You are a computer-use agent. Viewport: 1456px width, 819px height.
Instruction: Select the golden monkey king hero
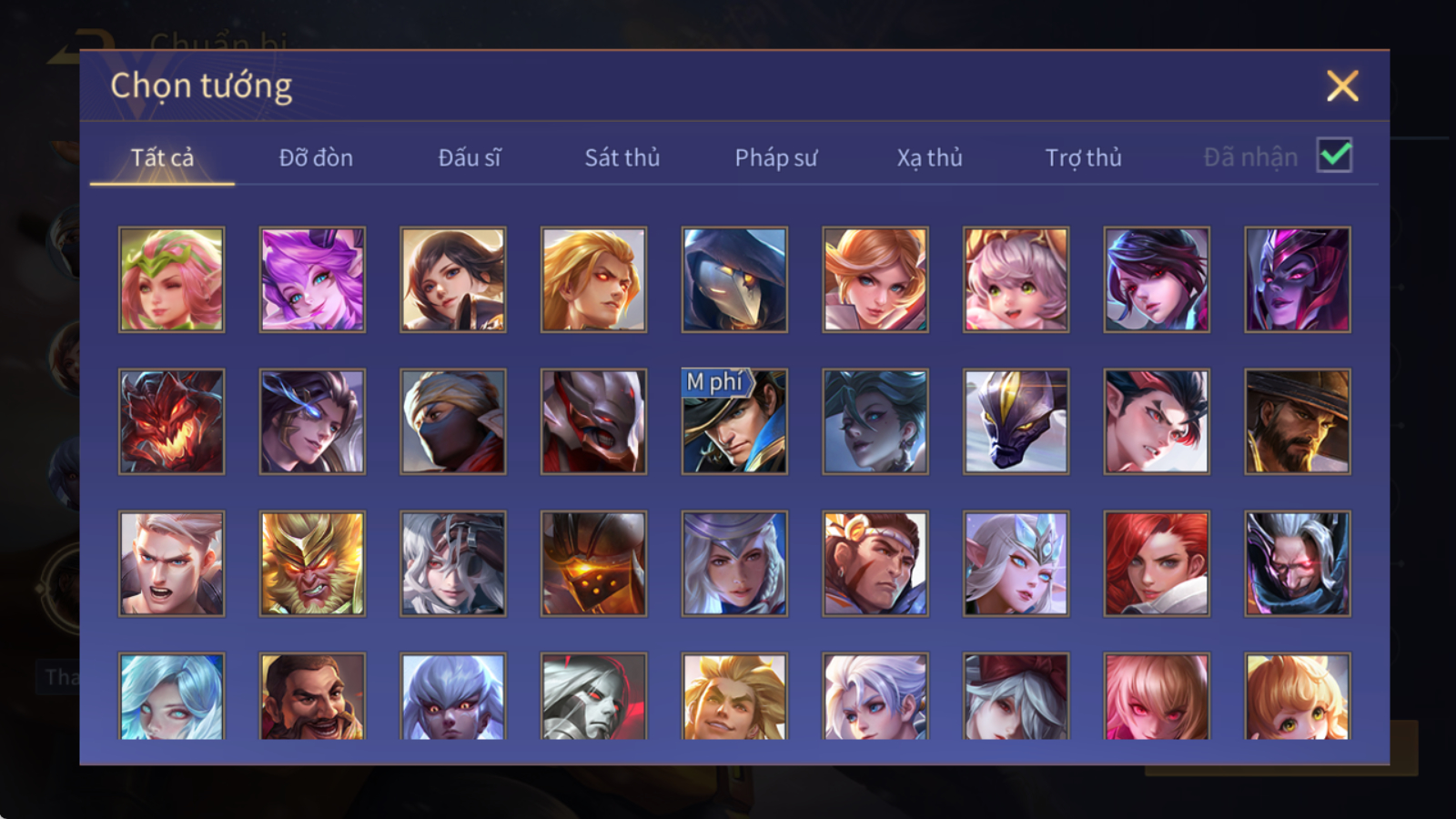[312, 563]
